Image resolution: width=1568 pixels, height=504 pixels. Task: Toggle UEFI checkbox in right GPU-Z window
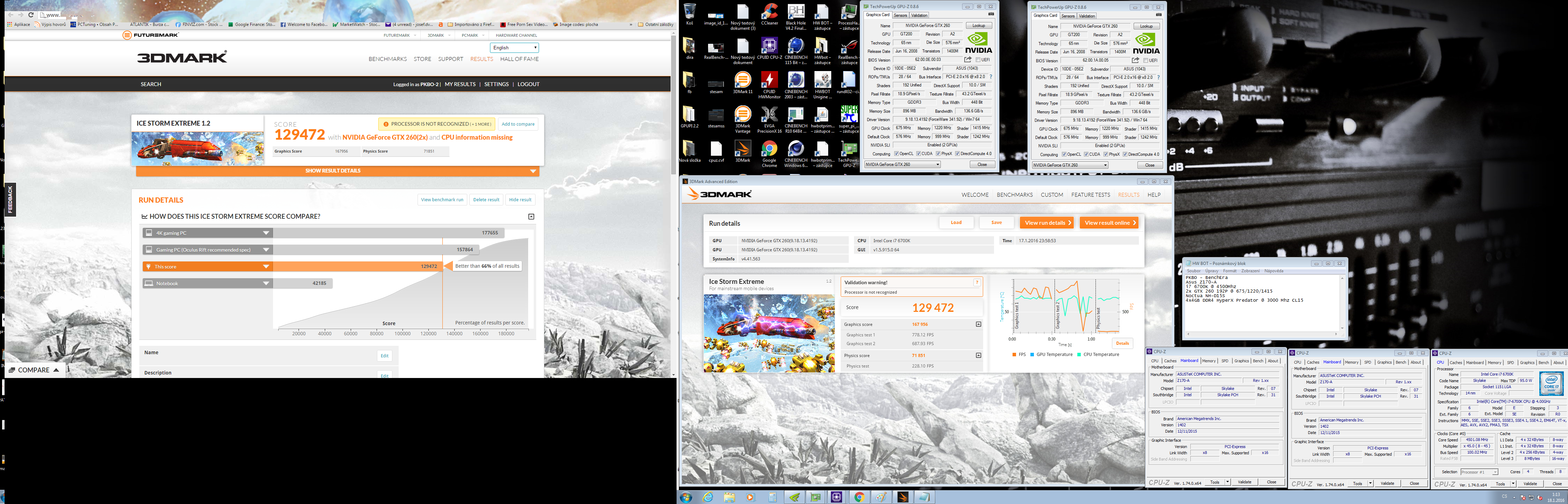point(1146,60)
